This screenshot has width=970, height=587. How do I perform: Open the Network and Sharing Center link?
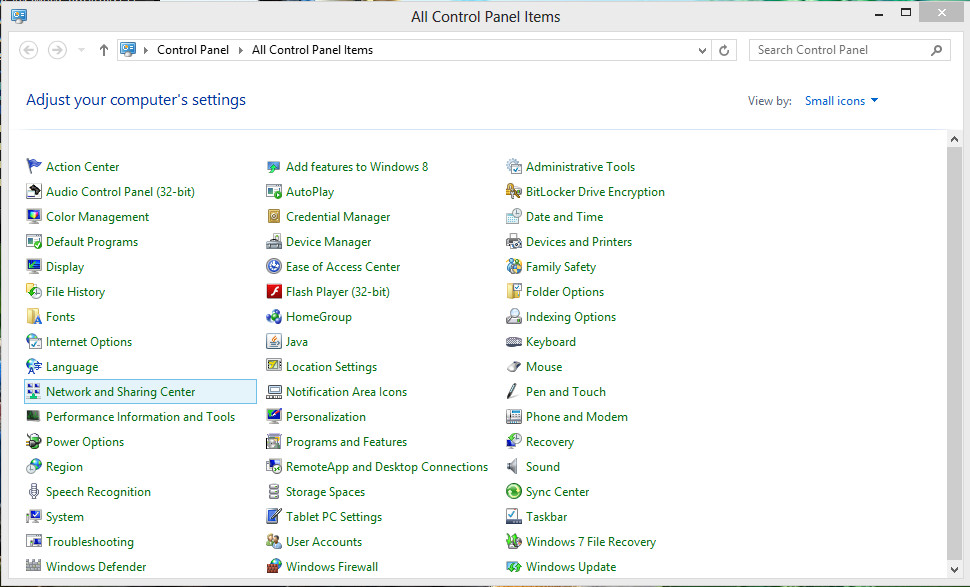[120, 392]
